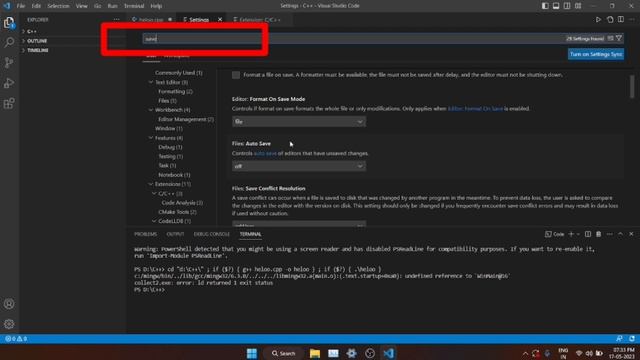This screenshot has height=360, width=640.
Task: Click Turn on Settings Sync button
Action: [596, 54]
